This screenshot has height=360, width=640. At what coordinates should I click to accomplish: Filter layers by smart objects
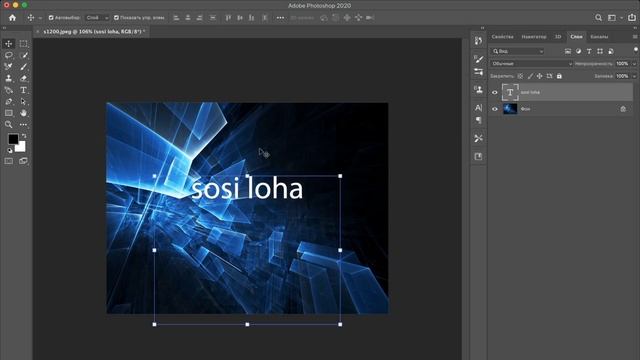click(611, 51)
